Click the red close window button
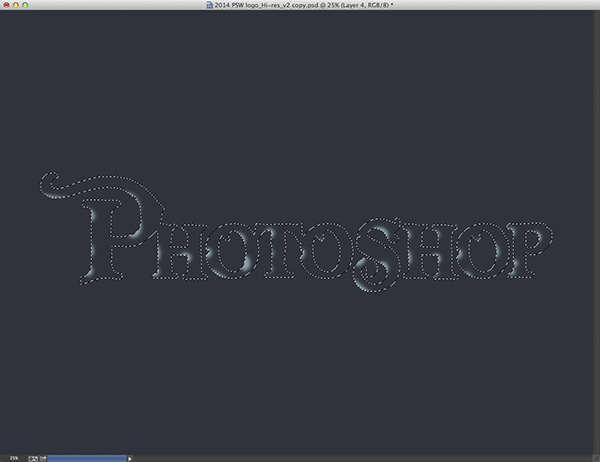Viewport: 600px width, 462px height. [x=8, y=6]
